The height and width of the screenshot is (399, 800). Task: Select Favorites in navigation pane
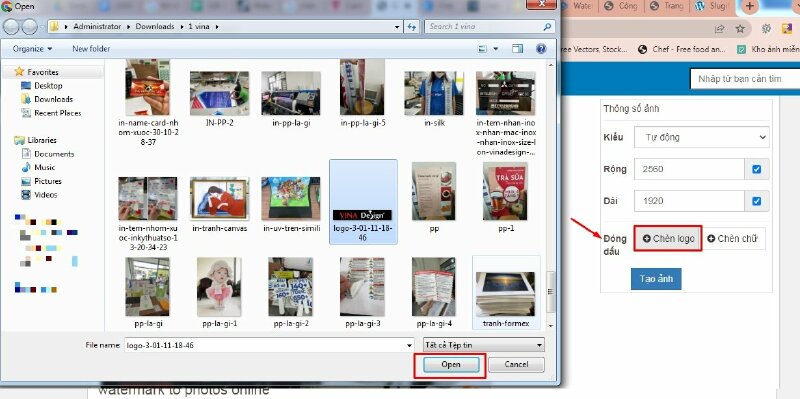point(43,72)
